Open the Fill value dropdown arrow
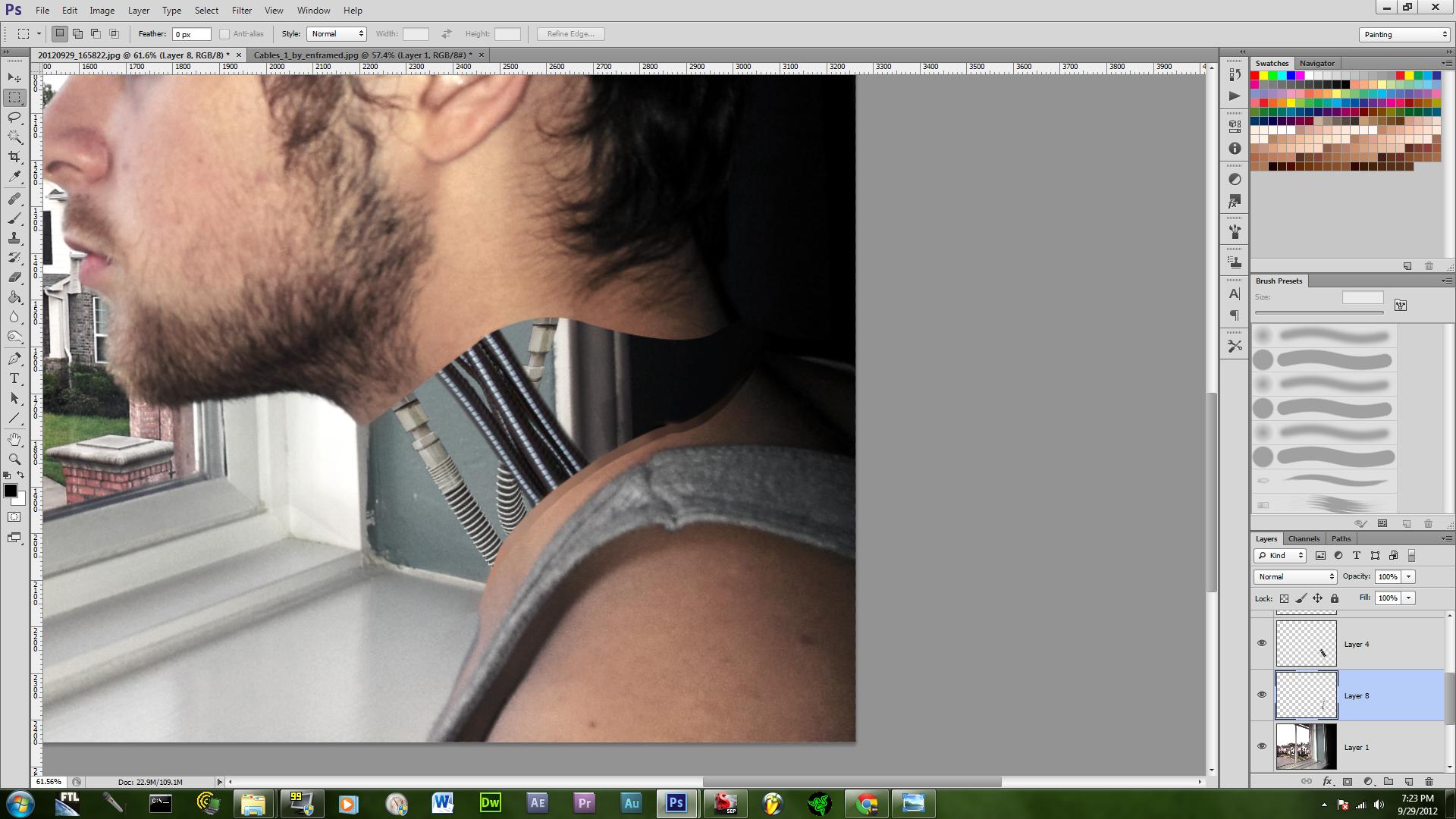Screen dimensions: 1456x819 coord(1409,598)
